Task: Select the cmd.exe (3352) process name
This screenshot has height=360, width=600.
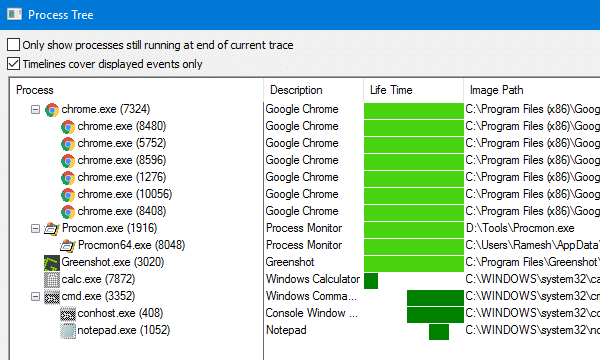Action: (x=98, y=296)
